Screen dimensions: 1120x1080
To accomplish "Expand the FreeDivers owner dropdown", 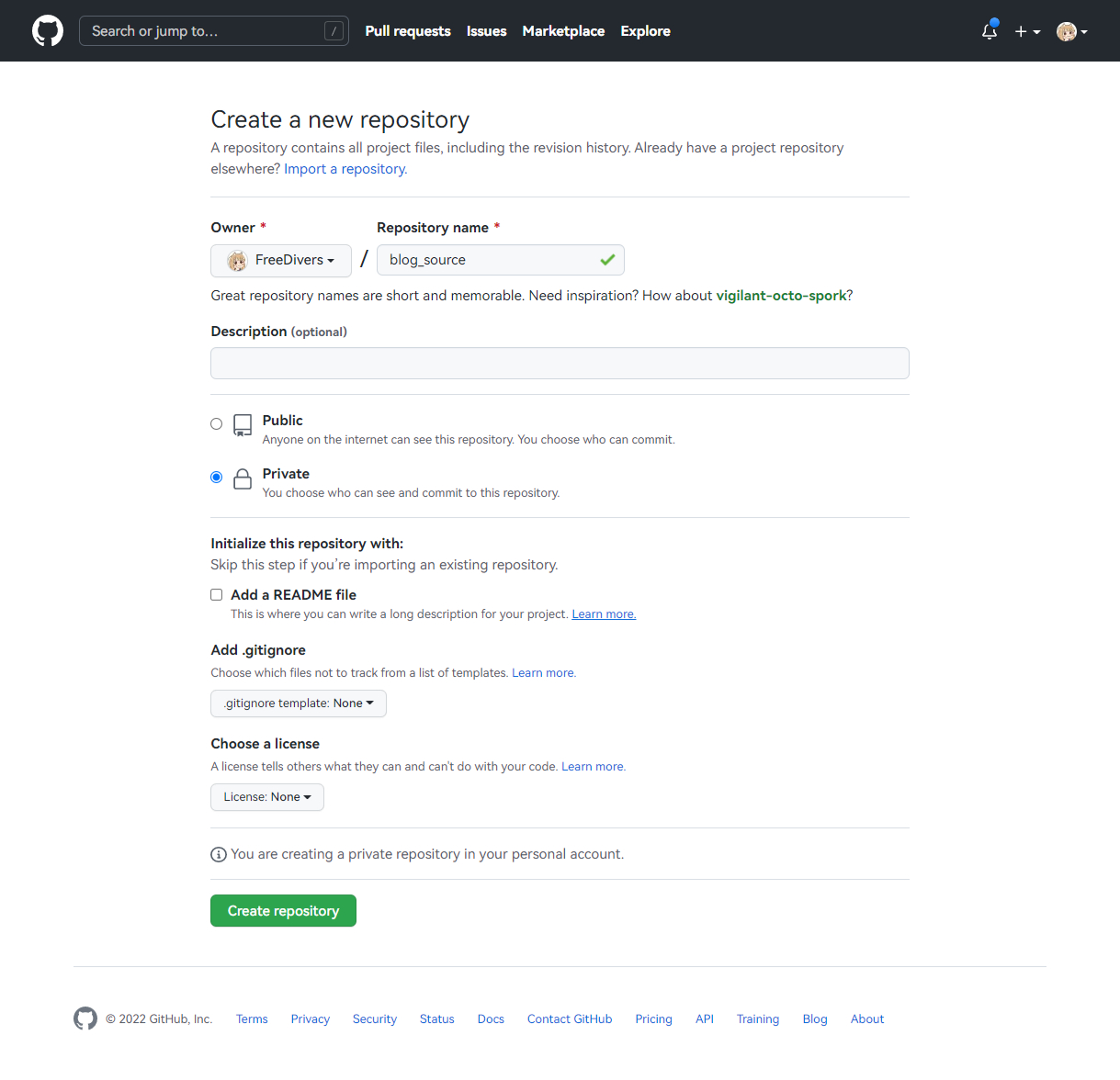I will point(281,261).
